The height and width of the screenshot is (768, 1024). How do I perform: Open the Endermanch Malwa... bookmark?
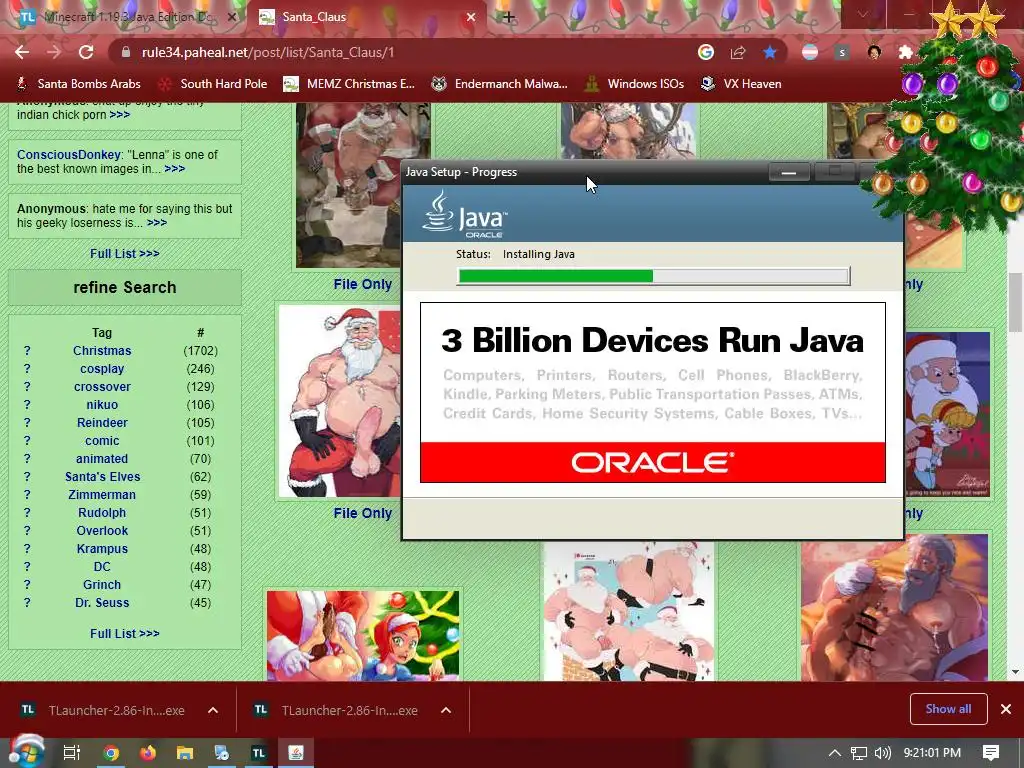click(500, 84)
